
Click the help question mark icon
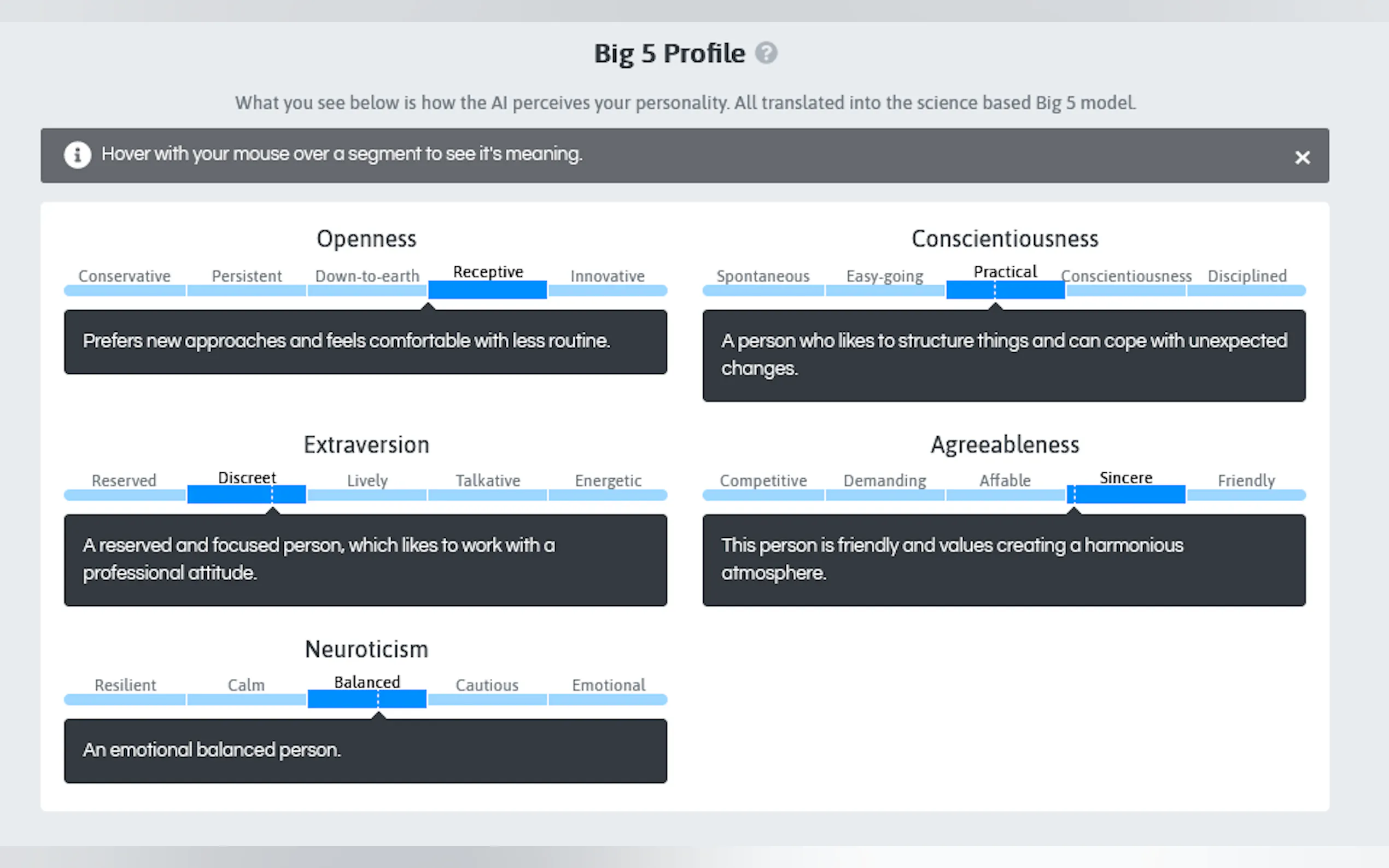point(766,54)
